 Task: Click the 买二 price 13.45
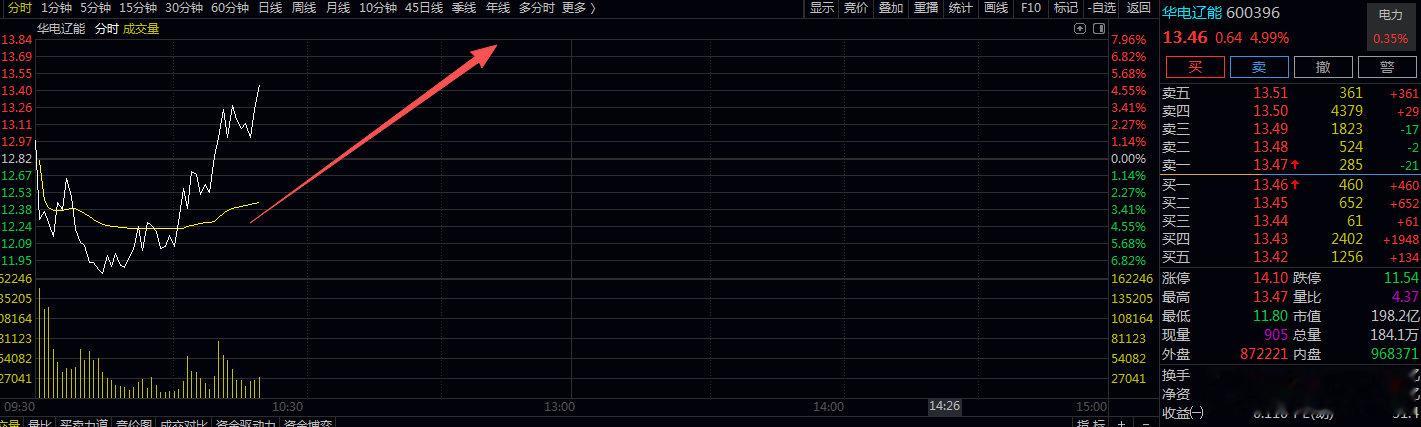(1270, 203)
